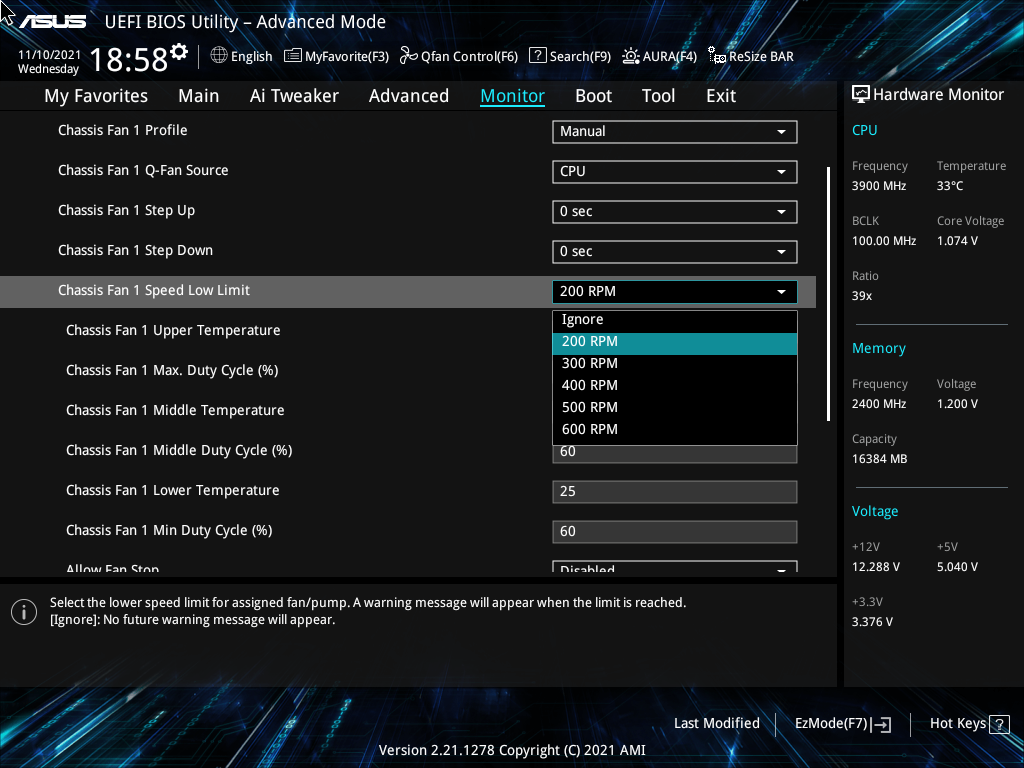Click Ratio 39x value
Viewport: 1024px width, 768px height.
862,296
